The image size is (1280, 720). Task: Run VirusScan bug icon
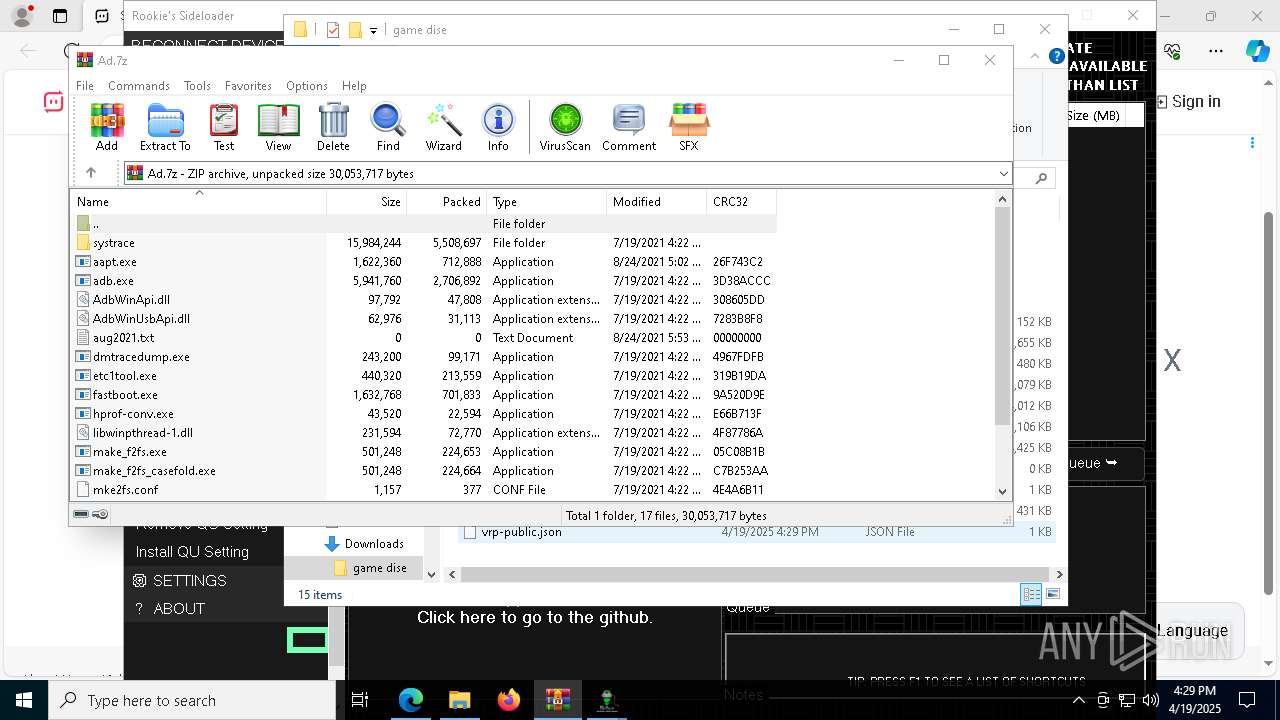point(565,127)
